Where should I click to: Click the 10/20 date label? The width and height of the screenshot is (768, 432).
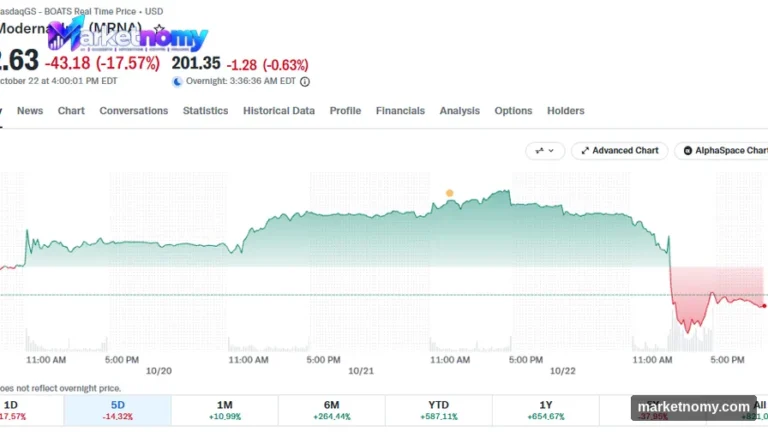pos(159,371)
